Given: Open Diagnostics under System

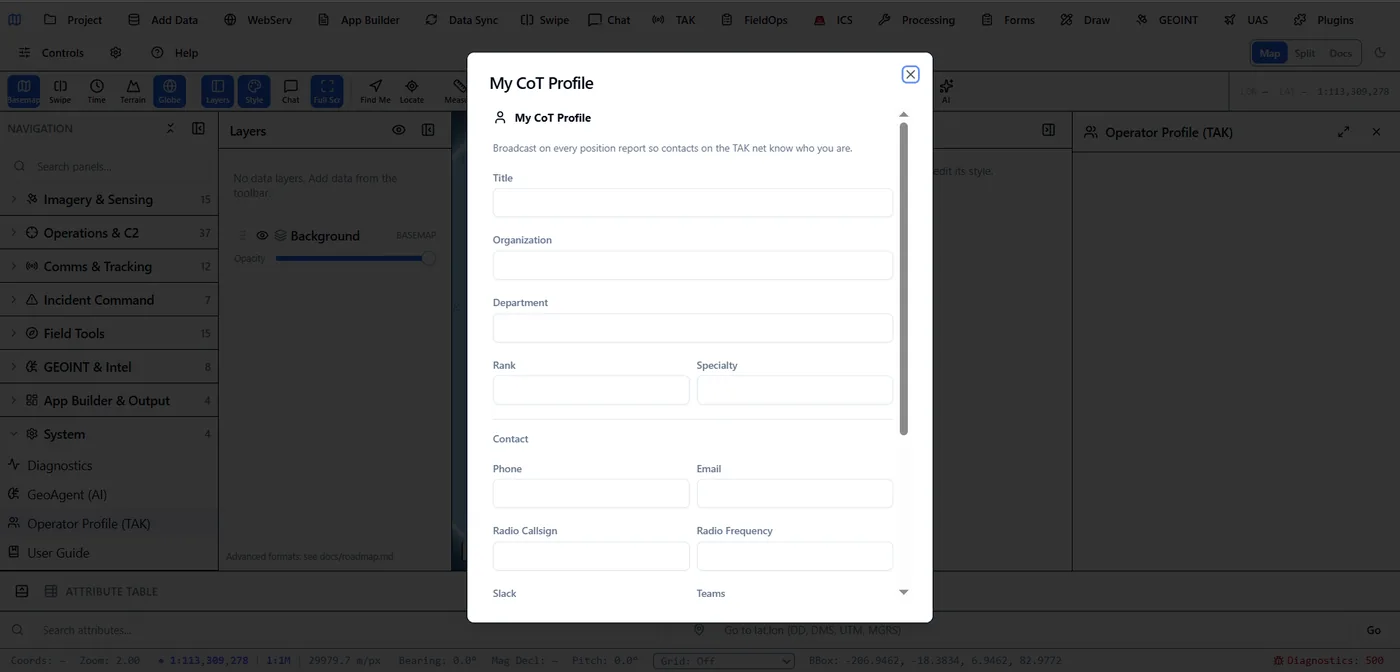Looking at the screenshot, I should pos(109,465).
